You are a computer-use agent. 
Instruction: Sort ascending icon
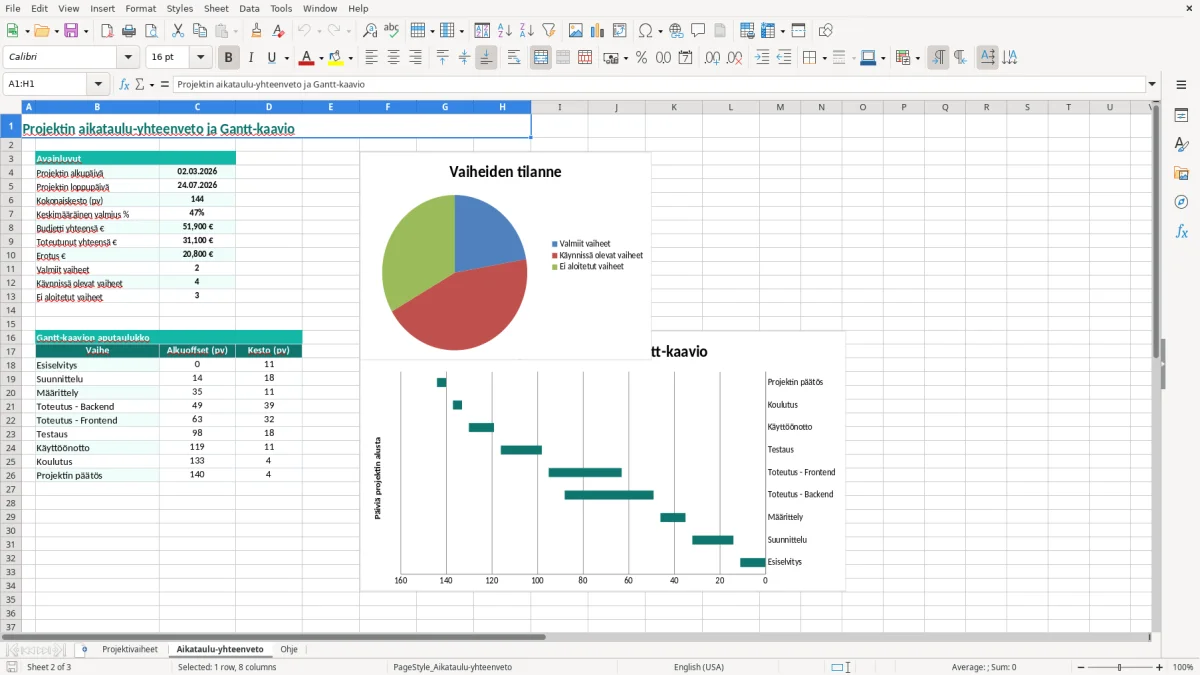tap(505, 31)
